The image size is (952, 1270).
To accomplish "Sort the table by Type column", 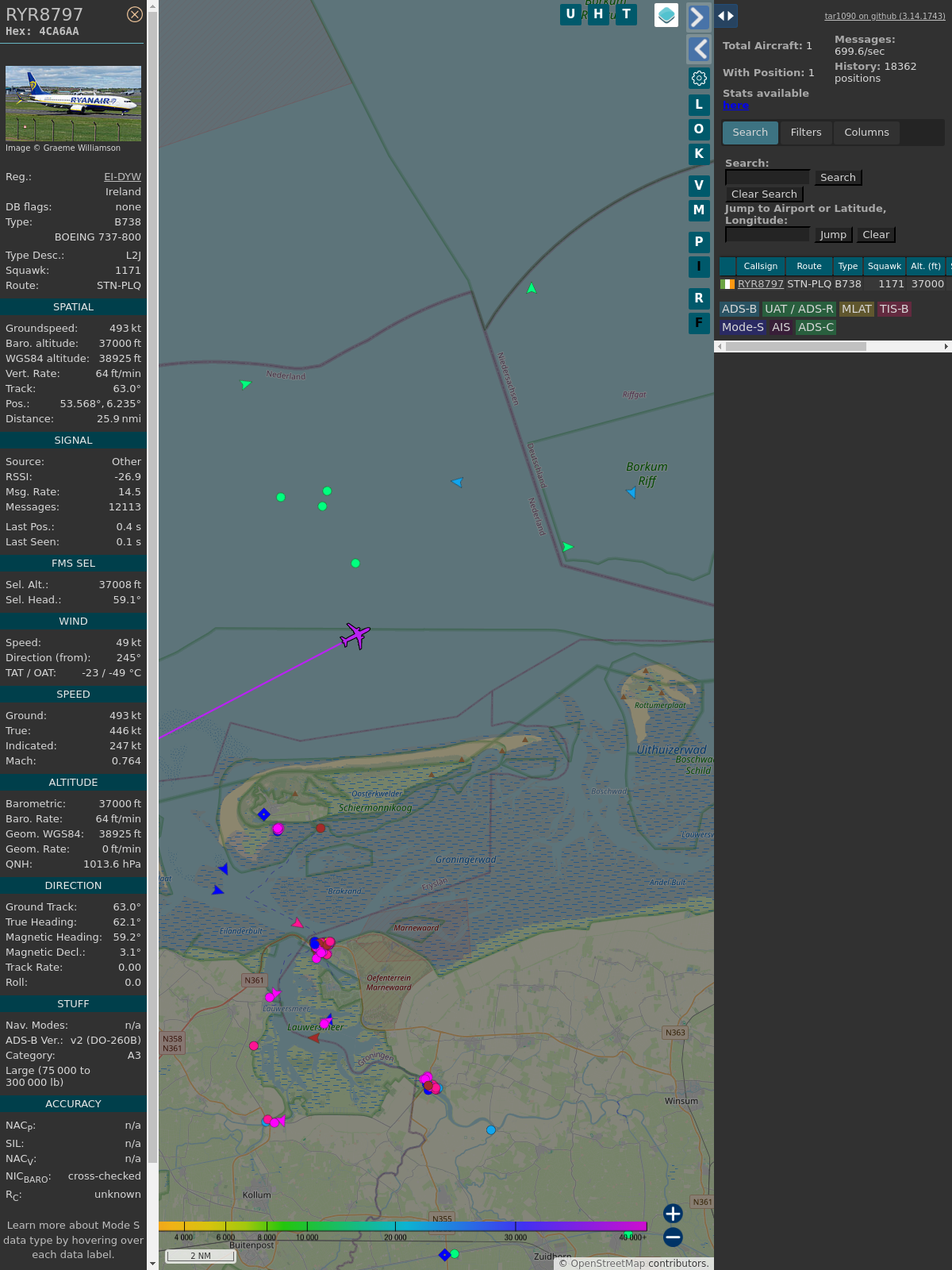I will 848,266.
